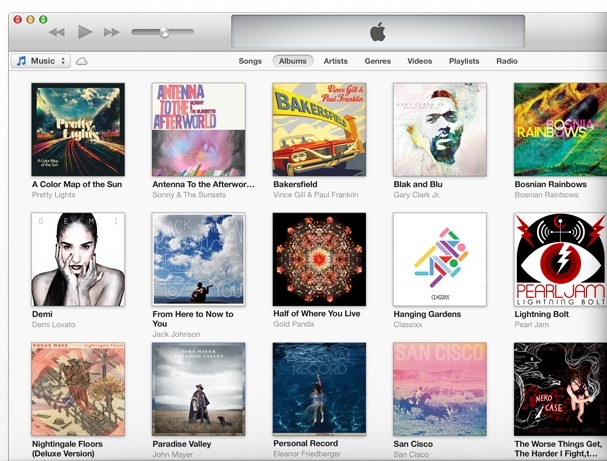The height and width of the screenshot is (461, 607).
Task: Click the 'Antenna To the Afterwor…' title
Action: point(204,184)
